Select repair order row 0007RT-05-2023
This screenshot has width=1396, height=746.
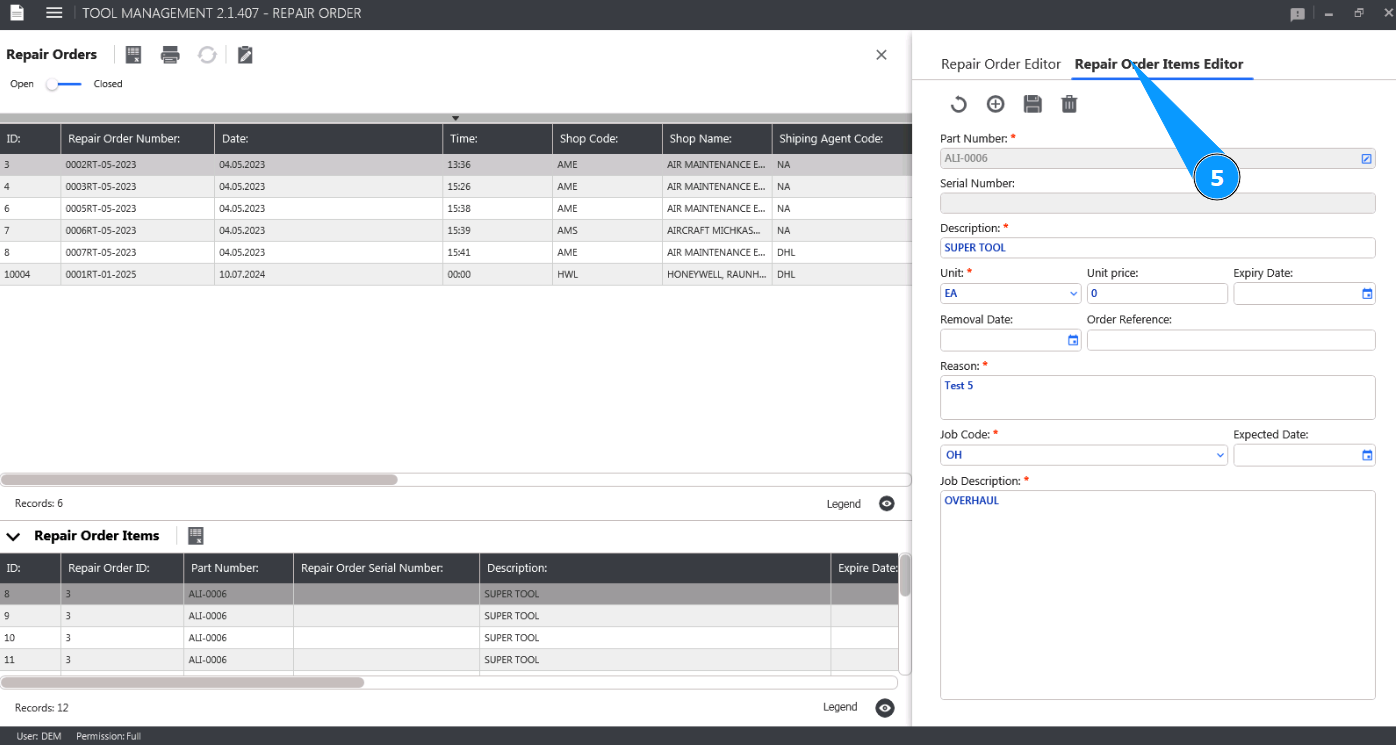click(456, 253)
